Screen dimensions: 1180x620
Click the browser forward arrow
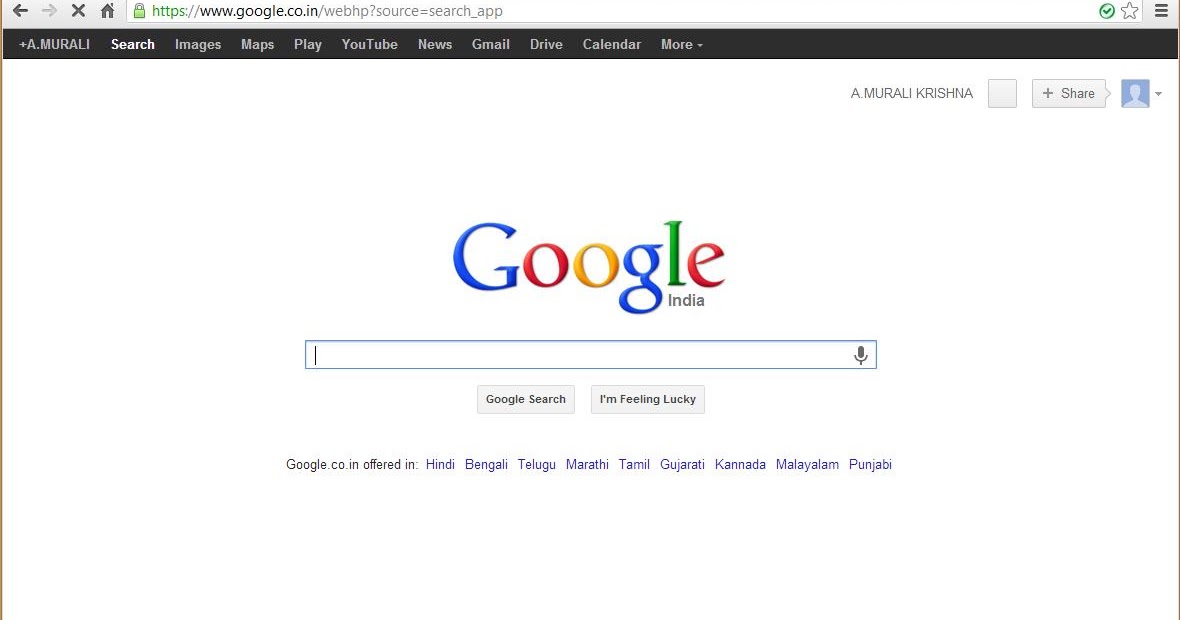coord(49,11)
